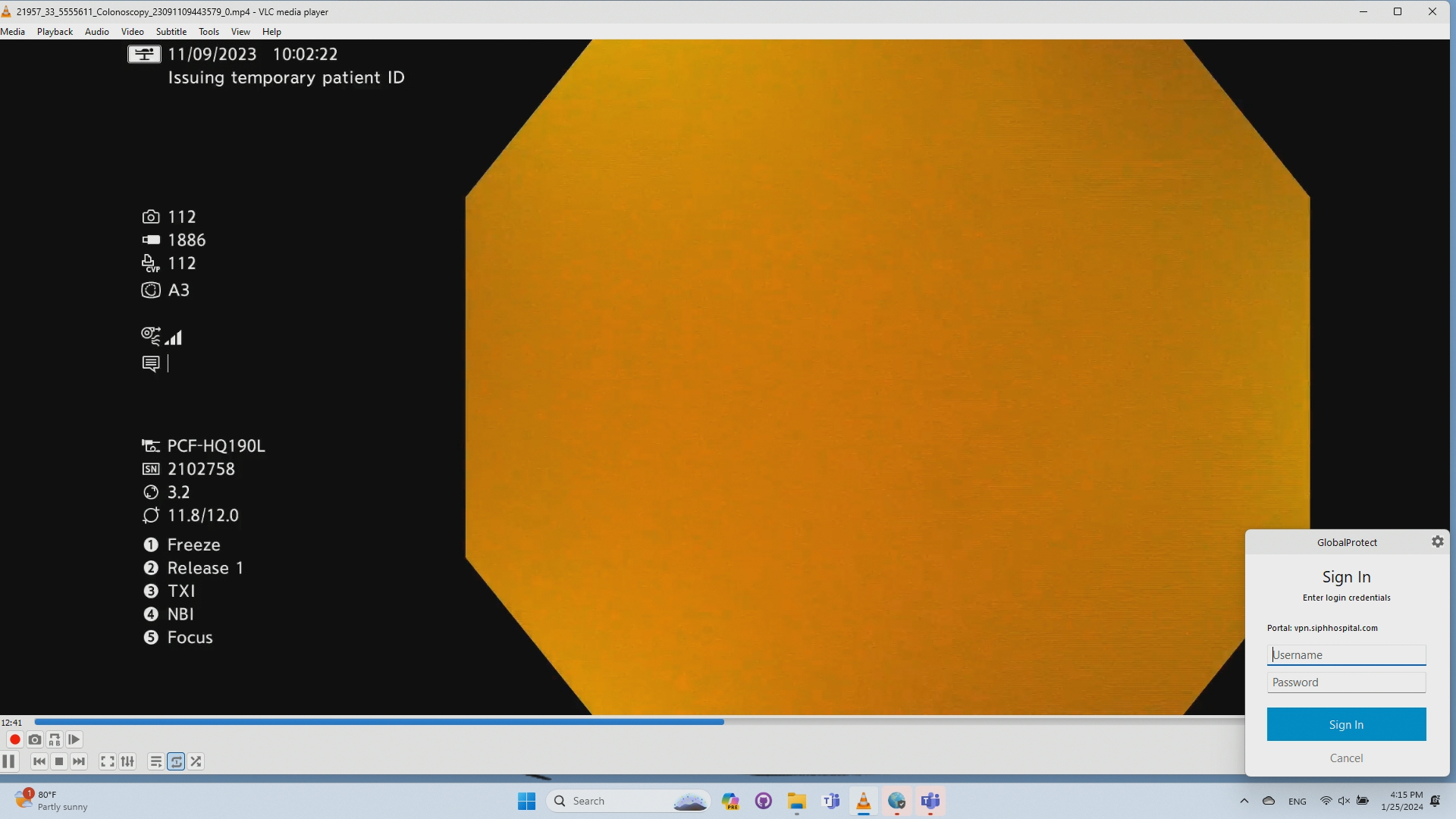Image resolution: width=1456 pixels, height=819 pixels.
Task: Open battery status tray icon
Action: click(x=1363, y=801)
